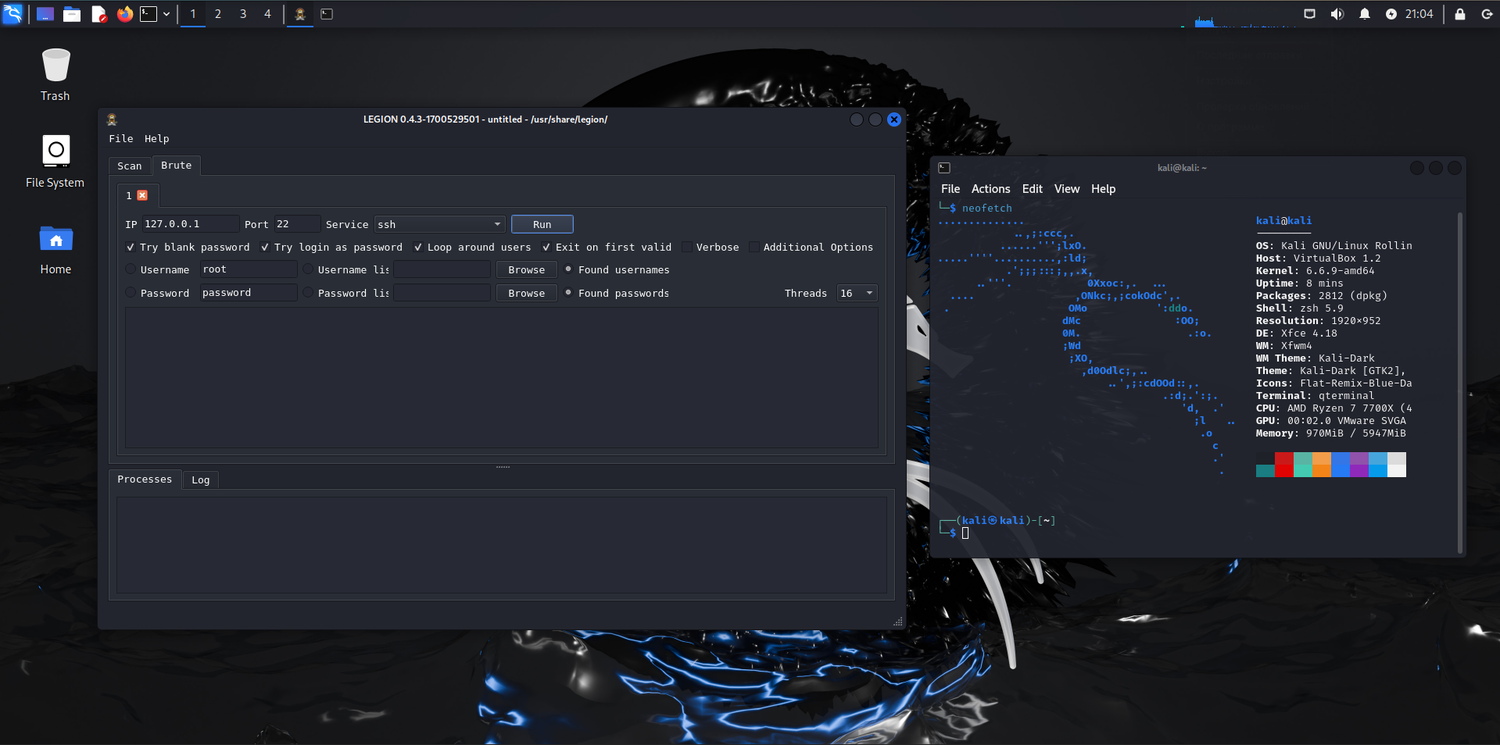Viewport: 1500px width, 745px height.
Task: Open the file manager panel launcher
Action: [72, 14]
